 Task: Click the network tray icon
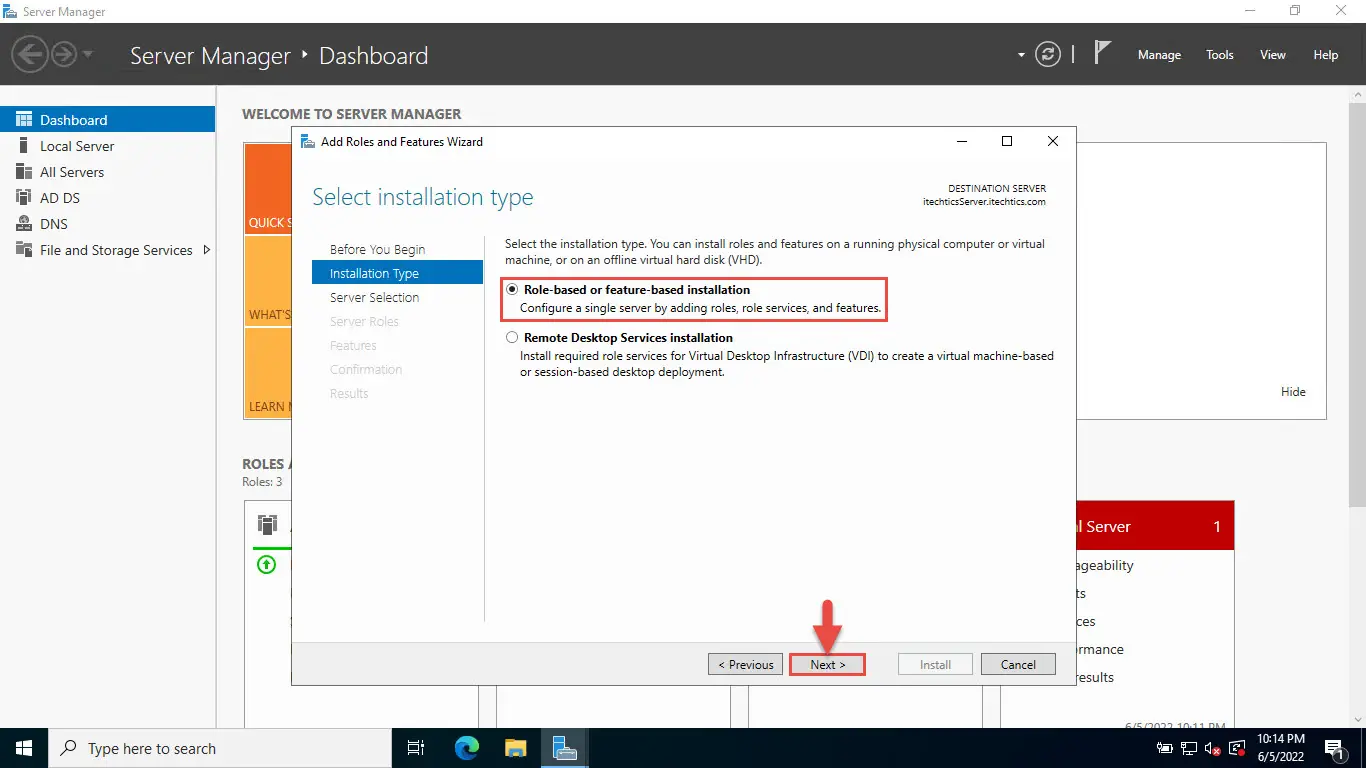(x=1189, y=748)
